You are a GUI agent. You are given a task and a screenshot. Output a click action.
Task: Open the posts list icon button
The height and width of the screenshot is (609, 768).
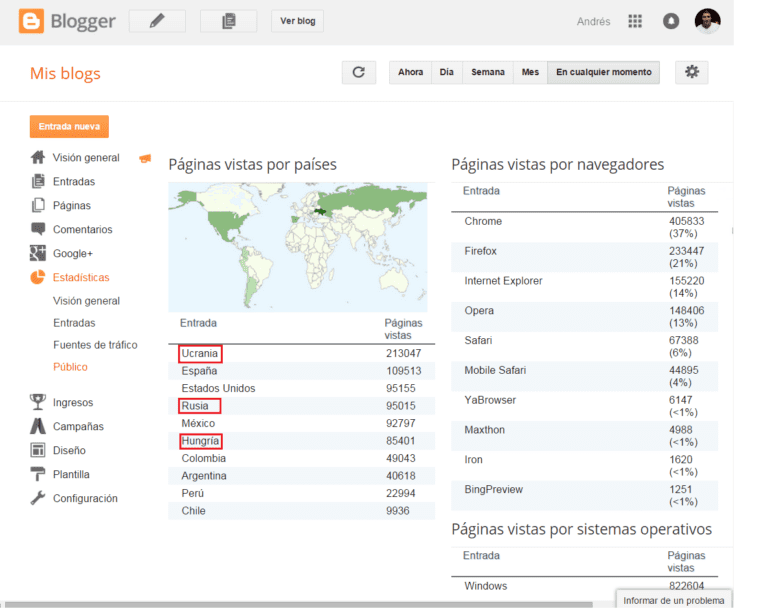(x=229, y=21)
